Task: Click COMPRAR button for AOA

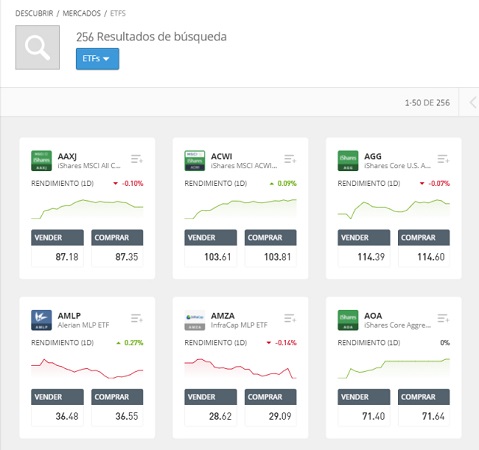Action: click(x=424, y=397)
